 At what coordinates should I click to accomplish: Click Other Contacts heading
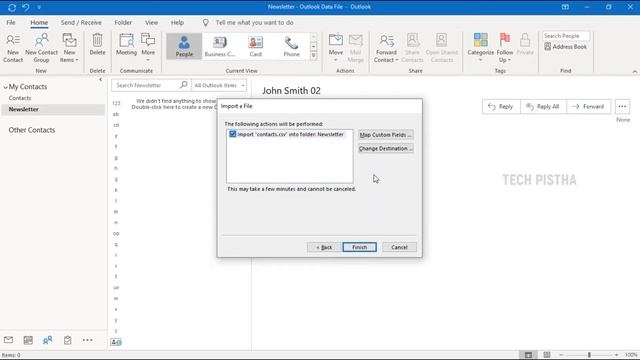(x=32, y=130)
